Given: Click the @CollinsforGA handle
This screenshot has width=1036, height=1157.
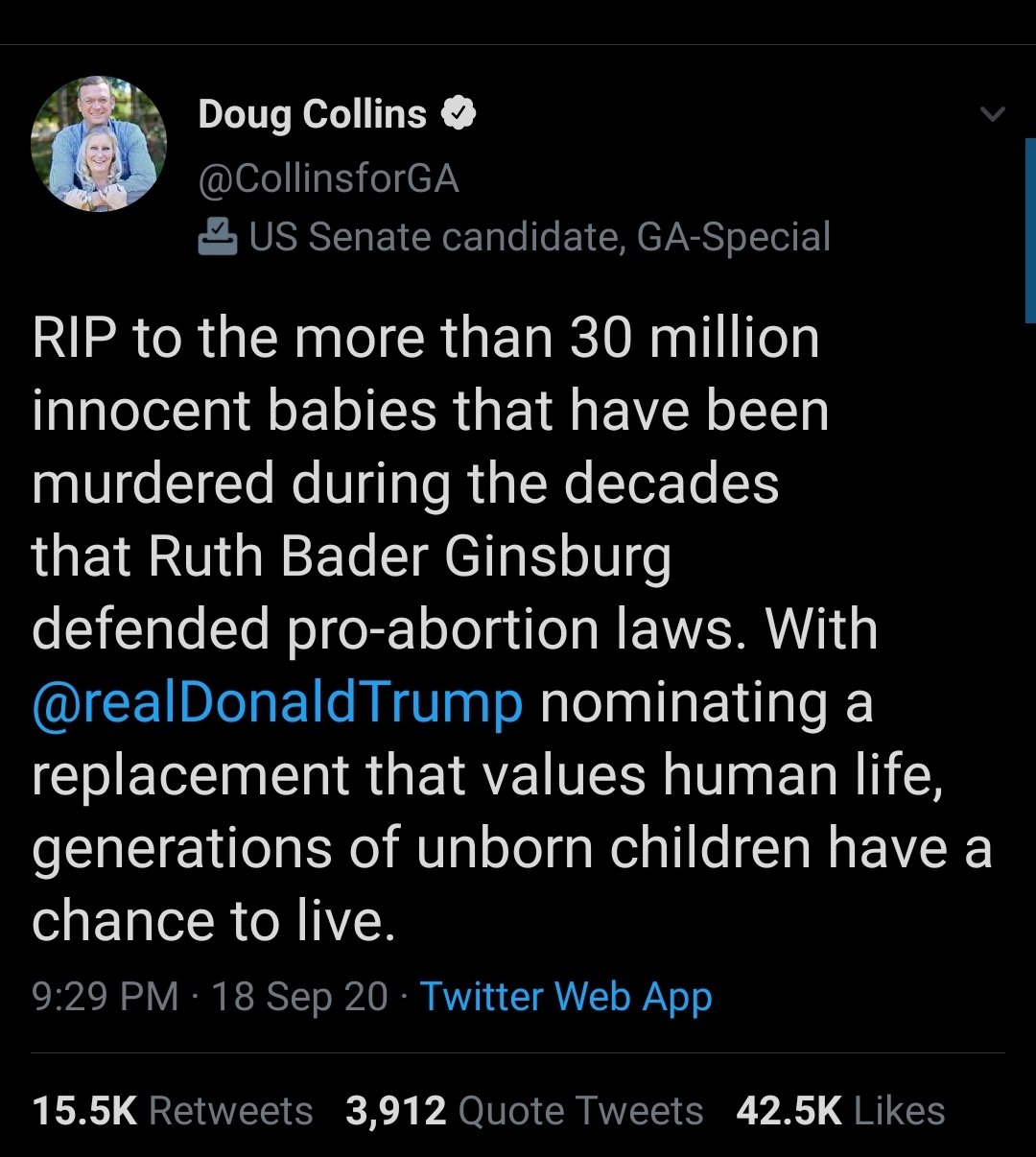Looking at the screenshot, I should (328, 178).
